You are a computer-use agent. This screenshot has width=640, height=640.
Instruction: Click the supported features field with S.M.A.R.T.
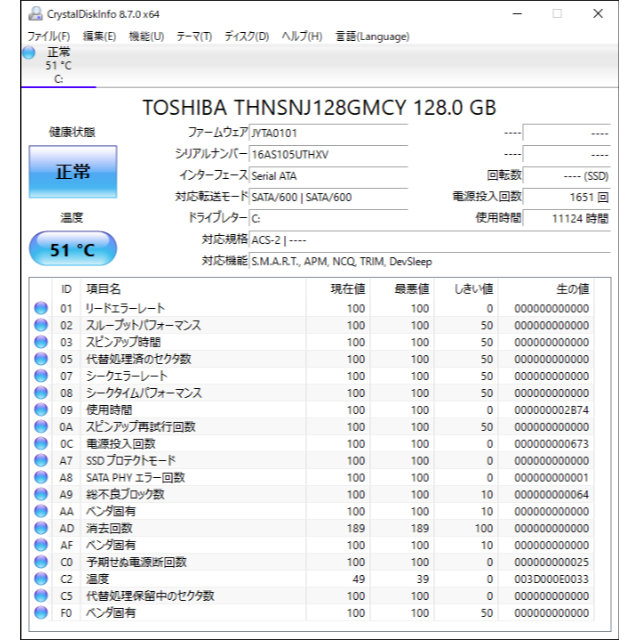tap(430, 261)
